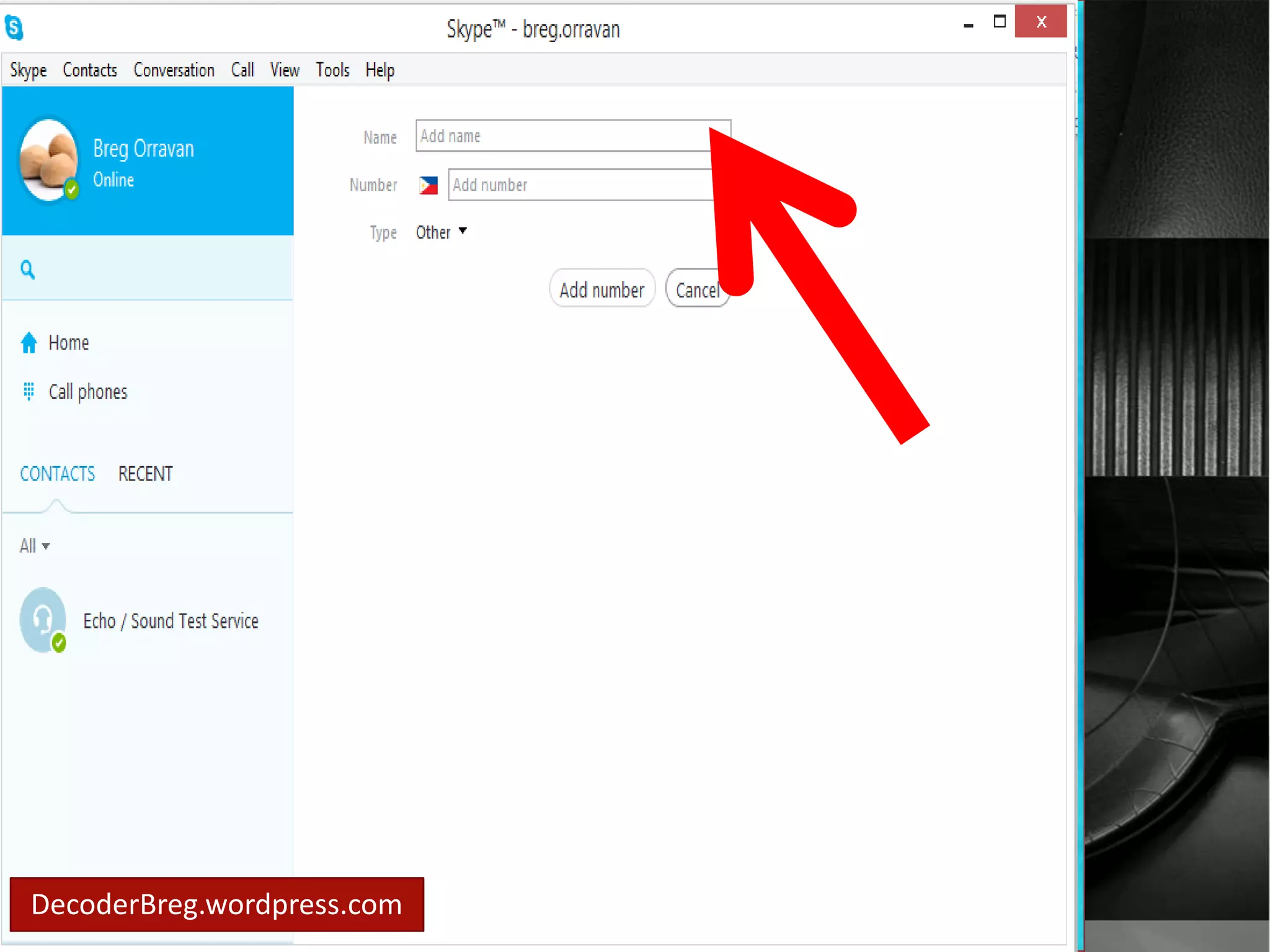This screenshot has width=1270, height=952.
Task: Click the Call phones dialpad icon
Action: pyautogui.click(x=29, y=391)
